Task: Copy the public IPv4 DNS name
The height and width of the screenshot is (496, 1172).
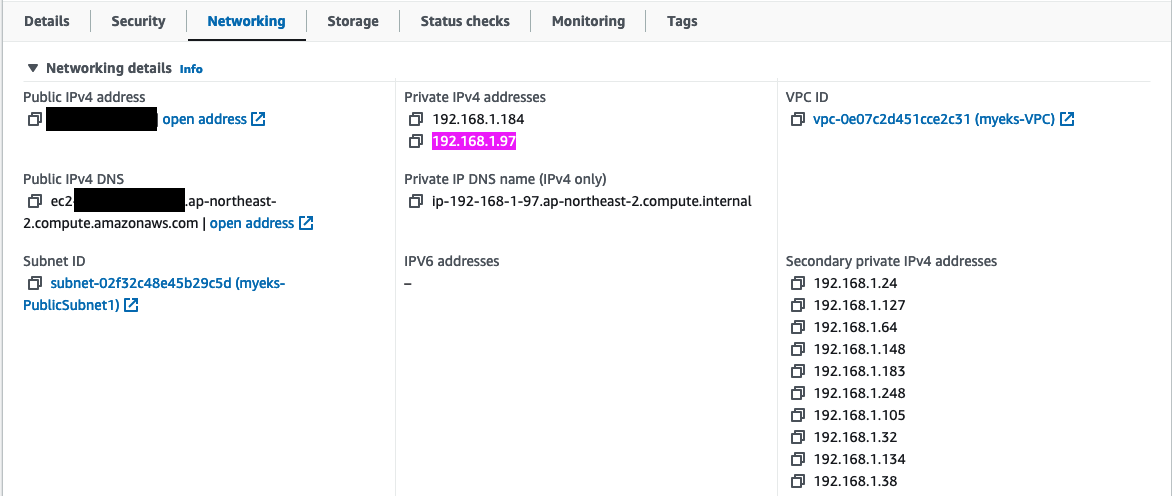Action: [34, 202]
